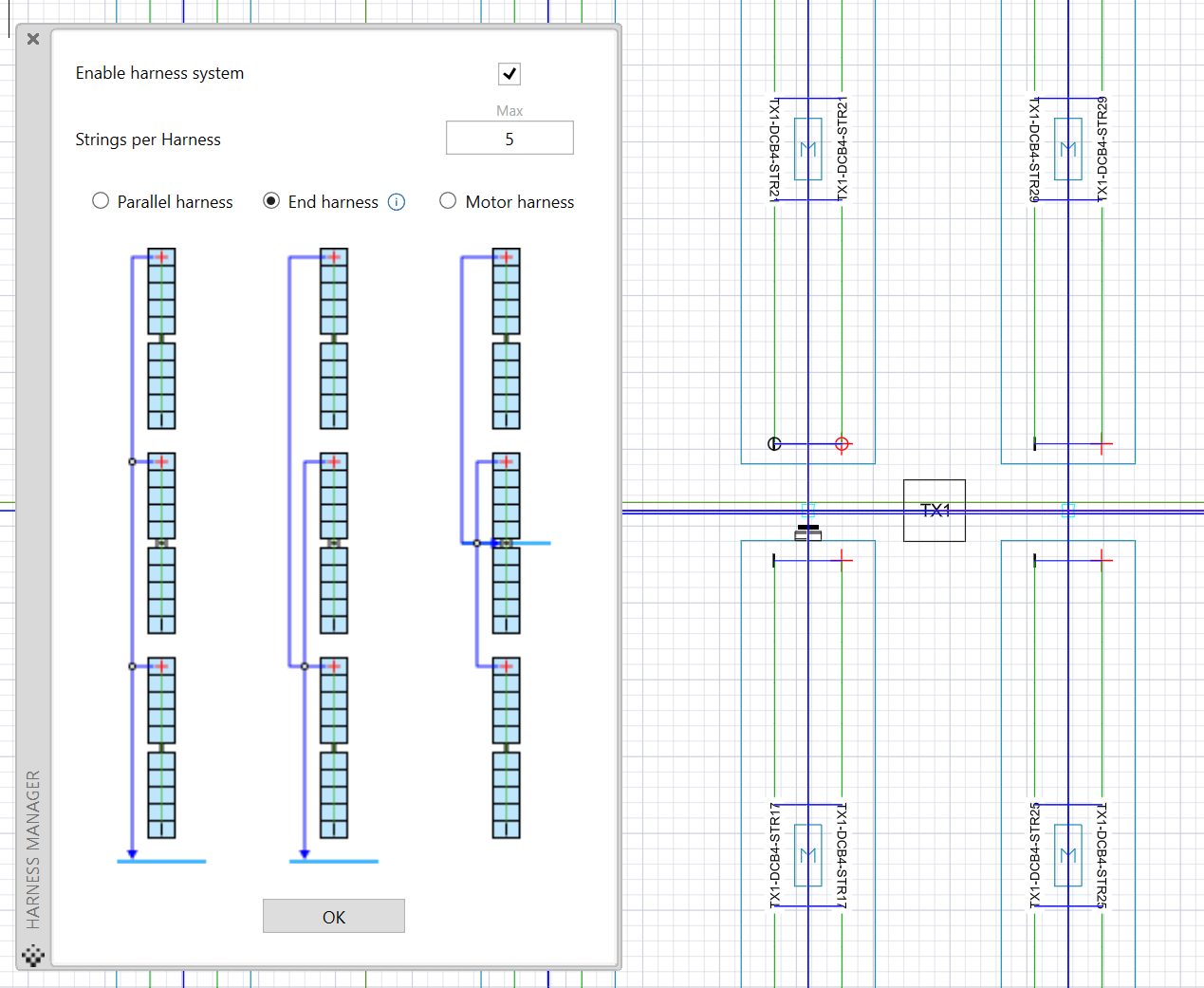Click the Strings per Harness label
Image resolution: width=1204 pixels, height=988 pixels.
click(148, 140)
